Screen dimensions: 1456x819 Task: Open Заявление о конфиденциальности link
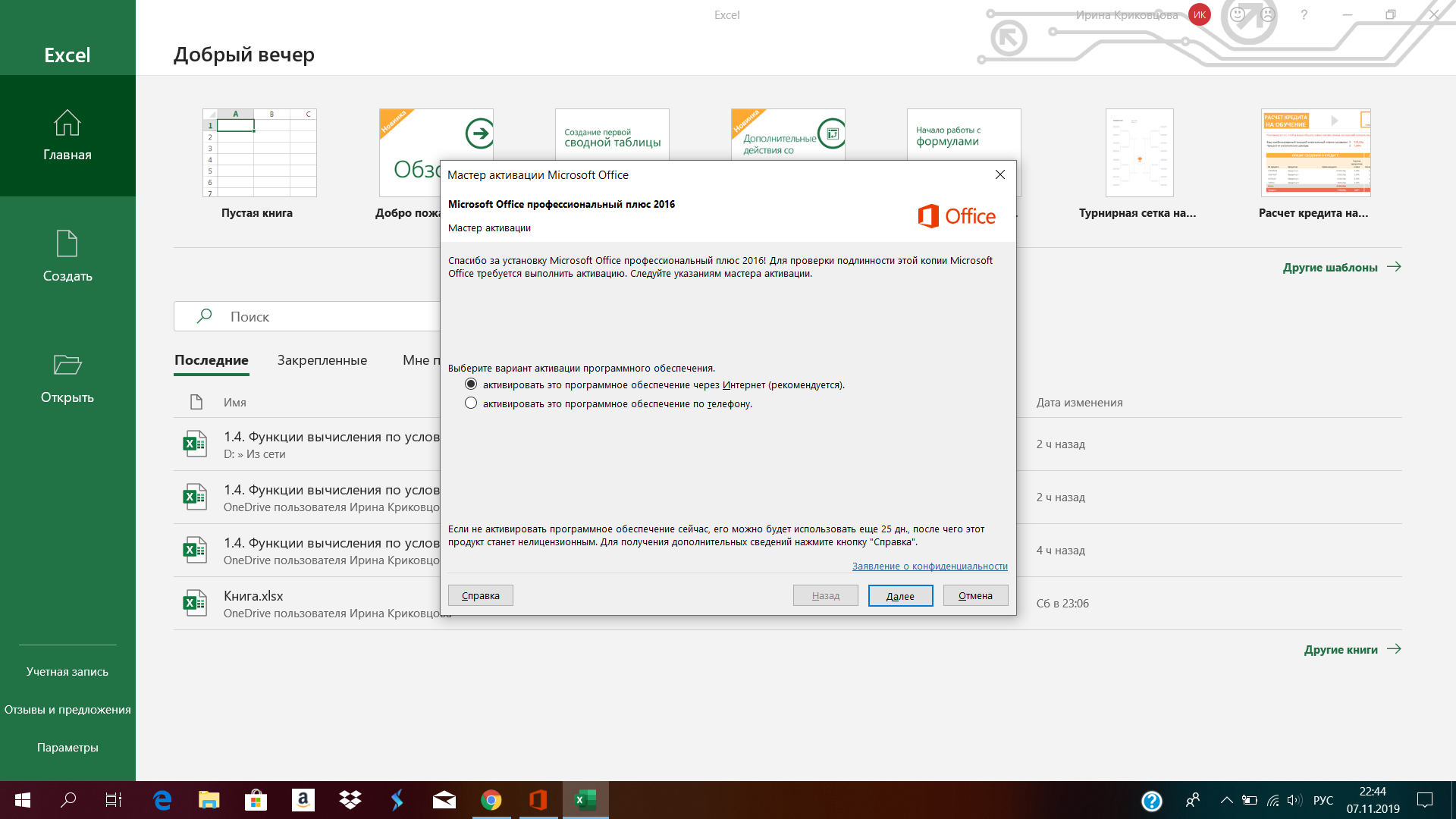pyautogui.click(x=930, y=566)
